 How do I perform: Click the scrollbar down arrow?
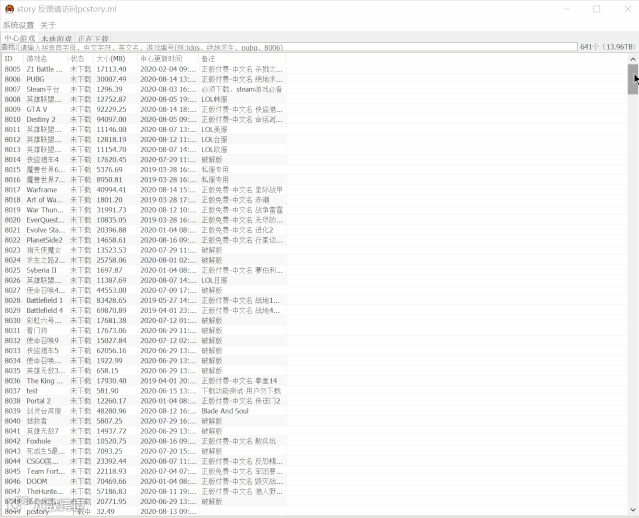[633, 509]
